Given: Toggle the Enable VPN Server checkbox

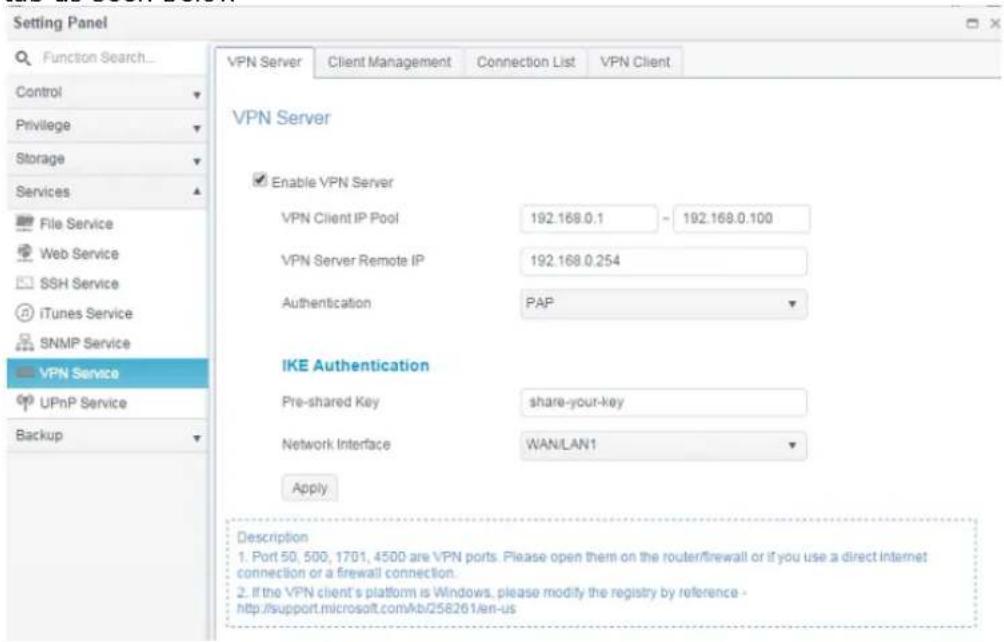Looking at the screenshot, I should coord(259,180).
